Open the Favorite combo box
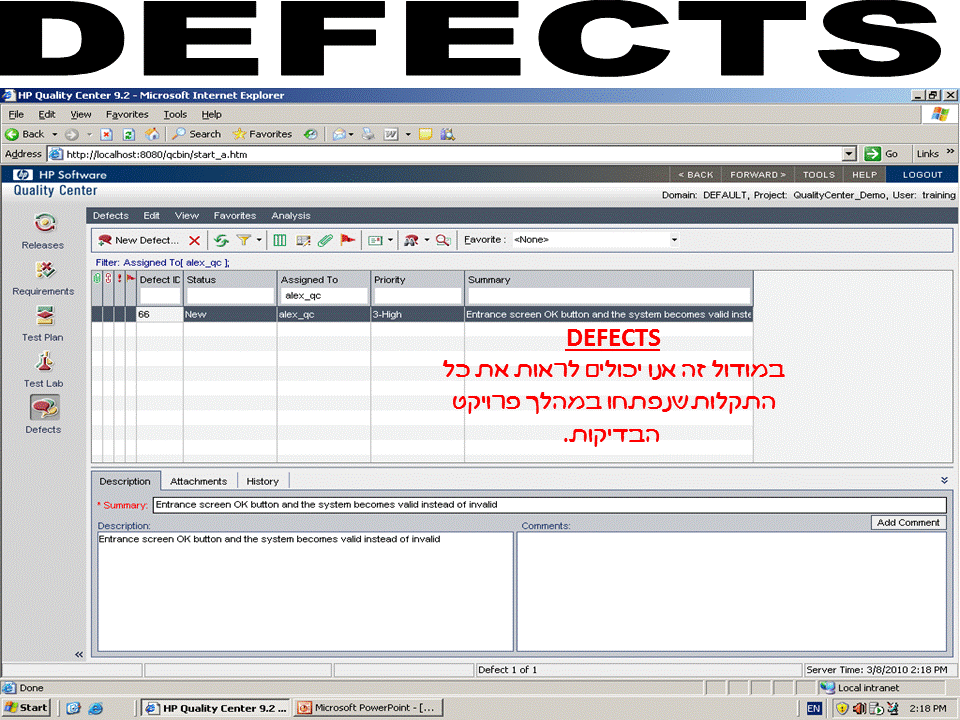The width and height of the screenshot is (960, 720). (595, 240)
